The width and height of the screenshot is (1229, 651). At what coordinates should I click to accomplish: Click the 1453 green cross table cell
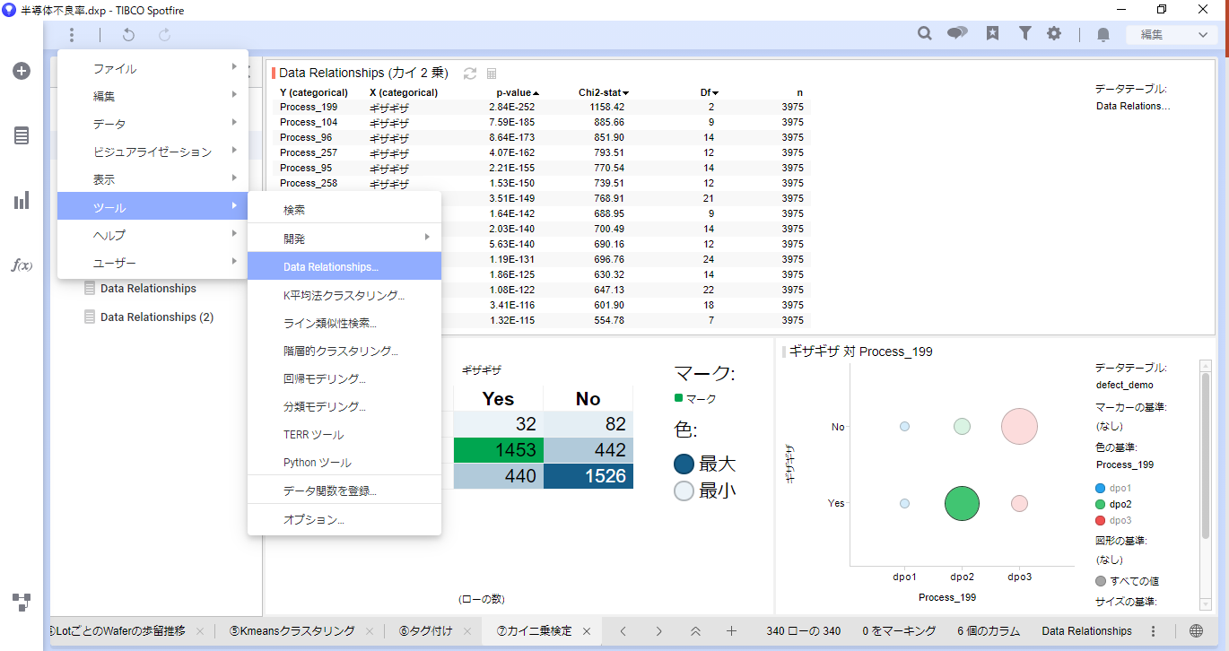click(497, 450)
